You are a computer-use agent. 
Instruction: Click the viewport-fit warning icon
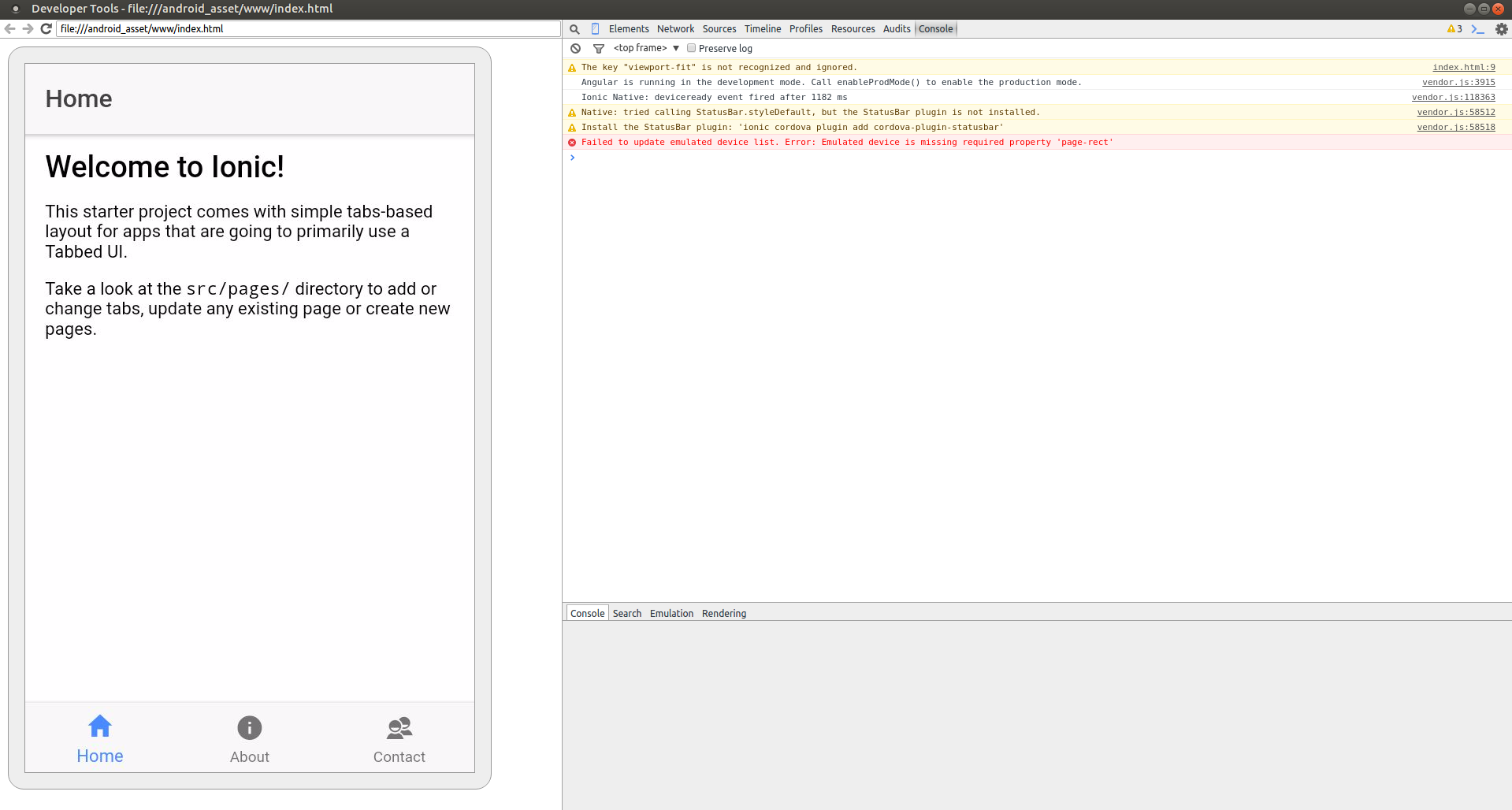click(x=572, y=68)
